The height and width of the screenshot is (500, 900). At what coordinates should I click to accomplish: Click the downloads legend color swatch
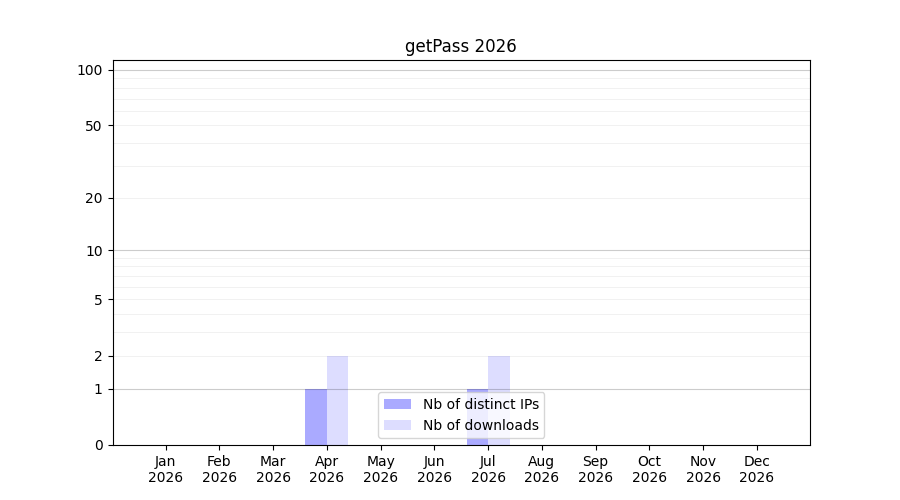(397, 425)
